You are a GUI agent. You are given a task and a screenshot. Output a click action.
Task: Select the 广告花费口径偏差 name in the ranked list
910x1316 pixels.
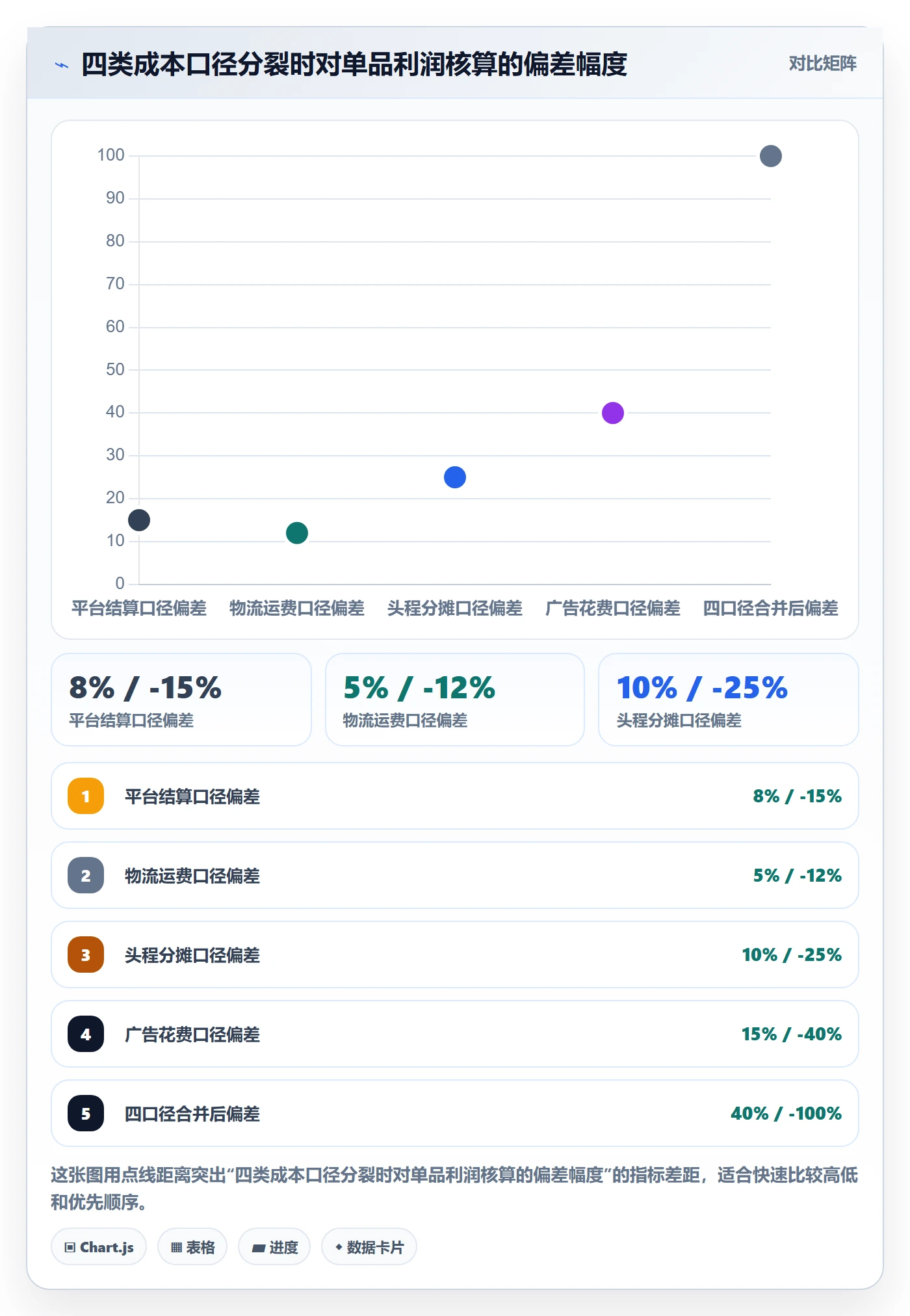coord(192,1034)
